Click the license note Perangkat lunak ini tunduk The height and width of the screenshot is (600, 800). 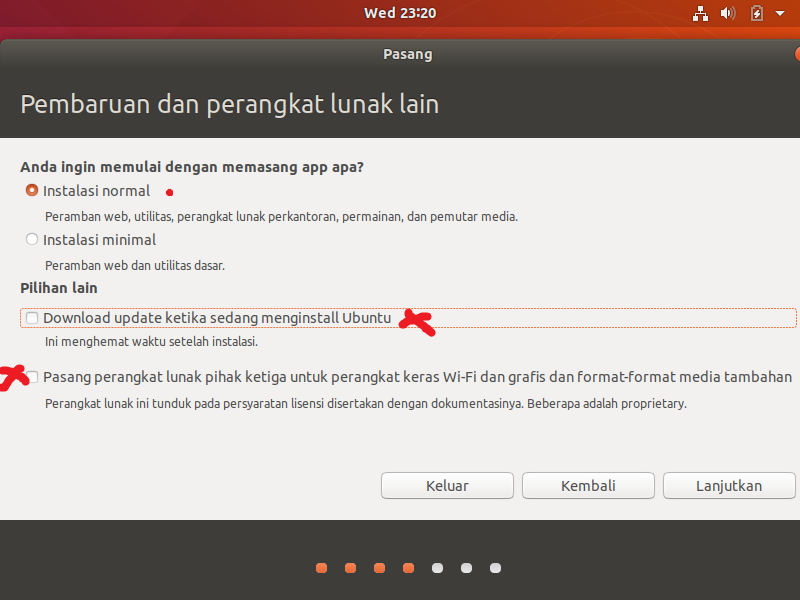click(x=366, y=404)
